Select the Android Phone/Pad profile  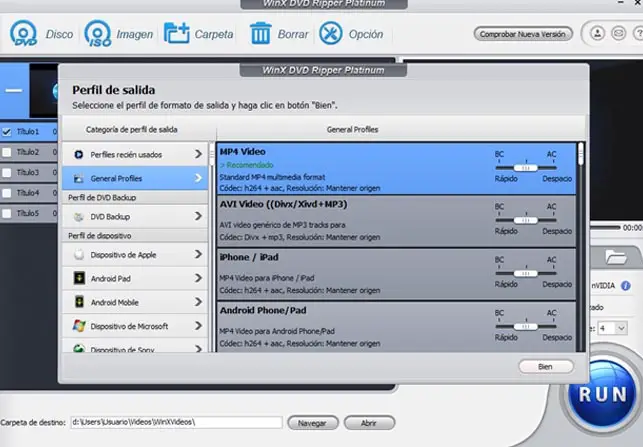[x=396, y=327]
